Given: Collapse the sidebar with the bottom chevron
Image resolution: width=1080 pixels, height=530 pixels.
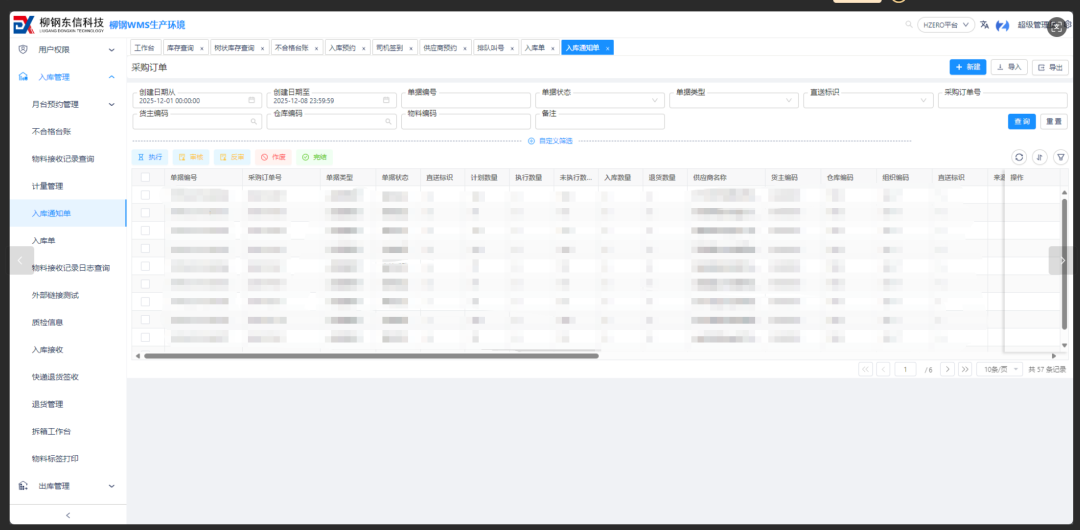Looking at the screenshot, I should tap(68, 515).
